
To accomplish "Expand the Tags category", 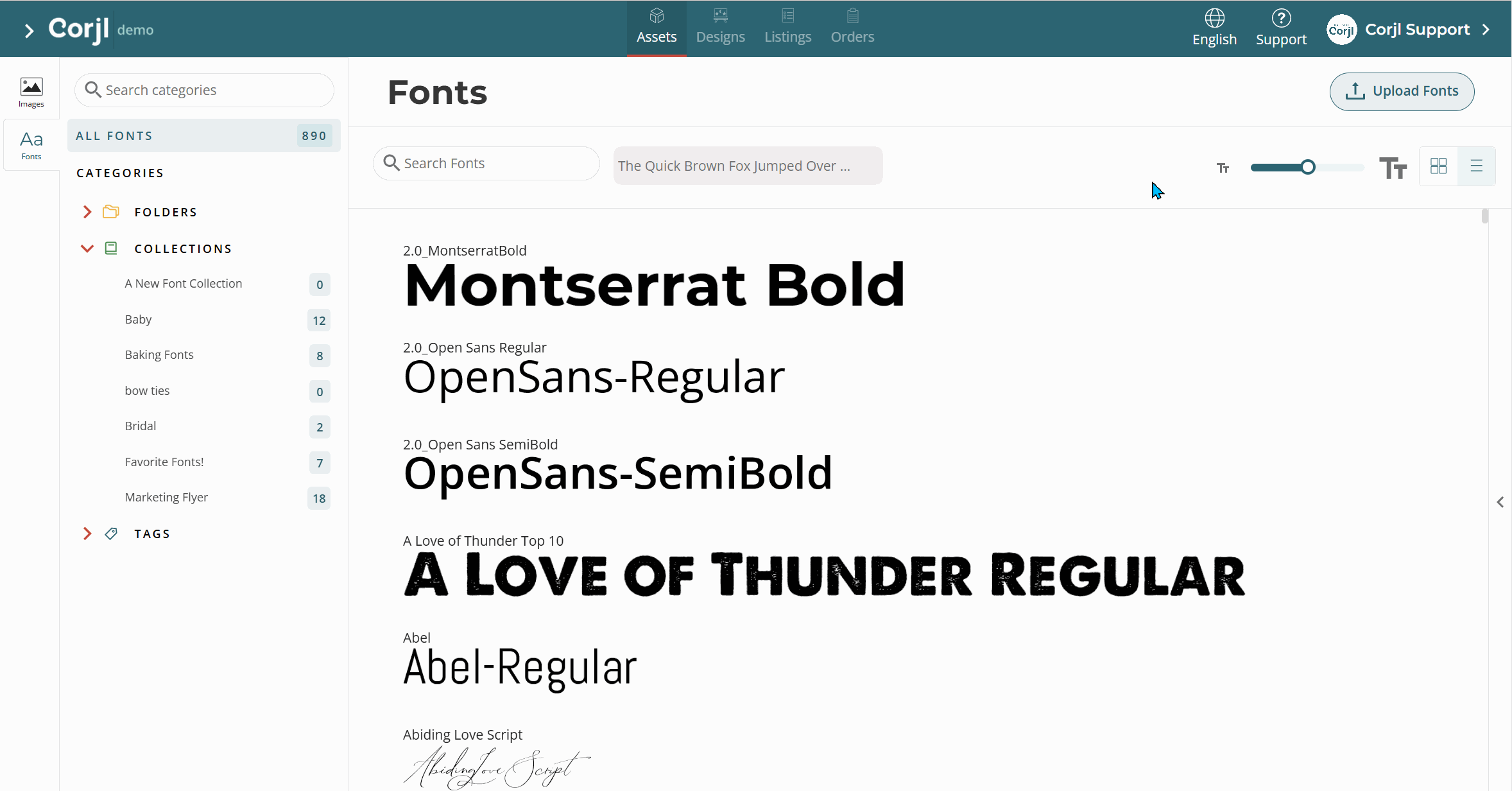I will point(87,534).
